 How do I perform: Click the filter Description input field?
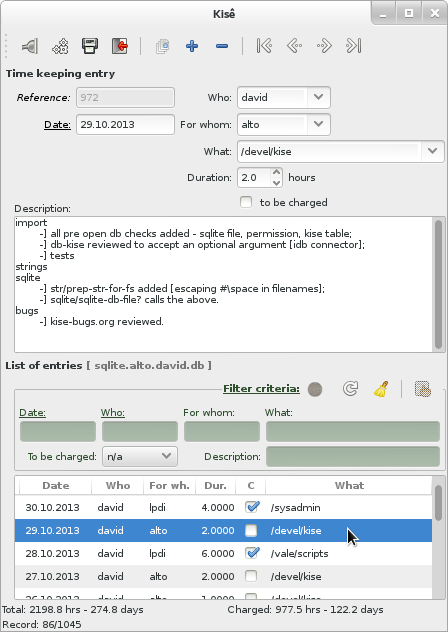(x=353, y=456)
